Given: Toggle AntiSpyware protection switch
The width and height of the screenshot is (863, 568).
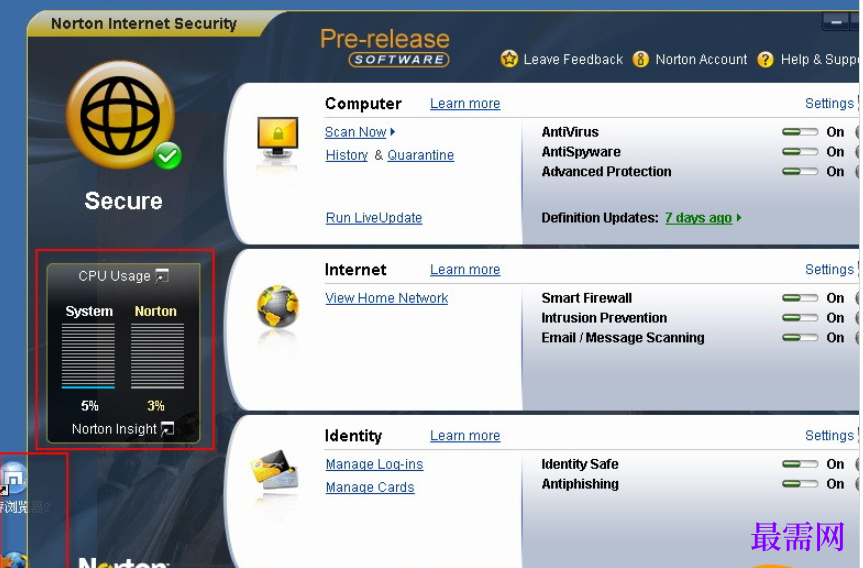Looking at the screenshot, I should point(800,152).
